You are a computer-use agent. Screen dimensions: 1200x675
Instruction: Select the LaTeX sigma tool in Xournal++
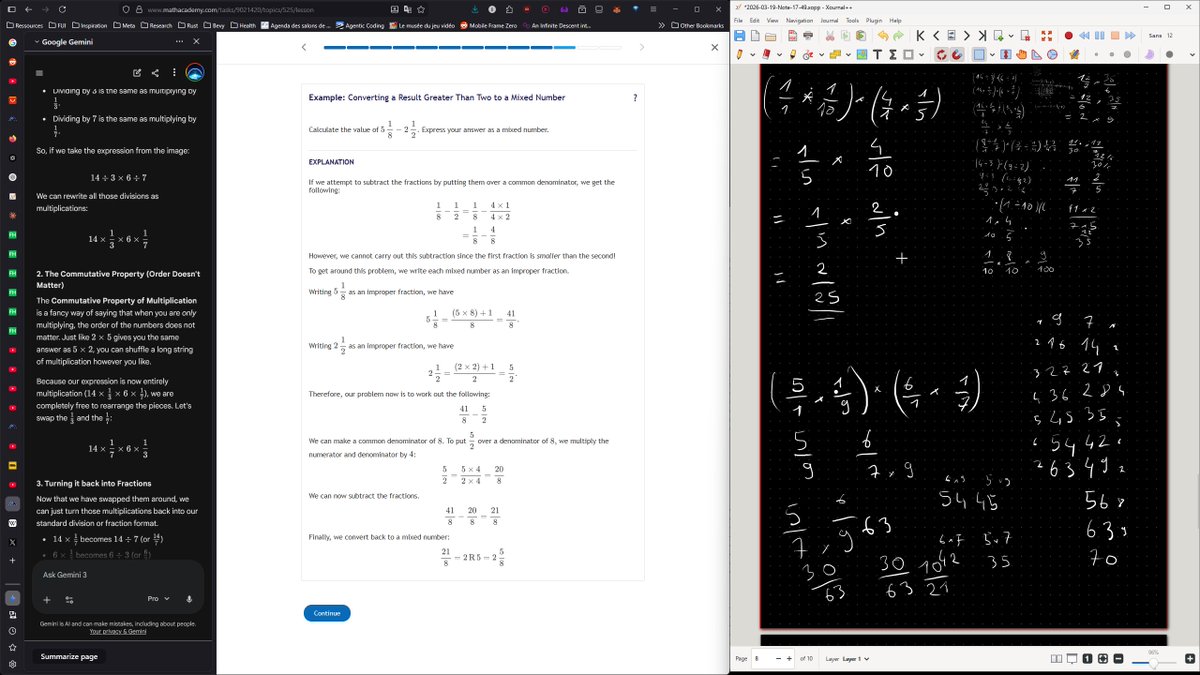[893, 54]
